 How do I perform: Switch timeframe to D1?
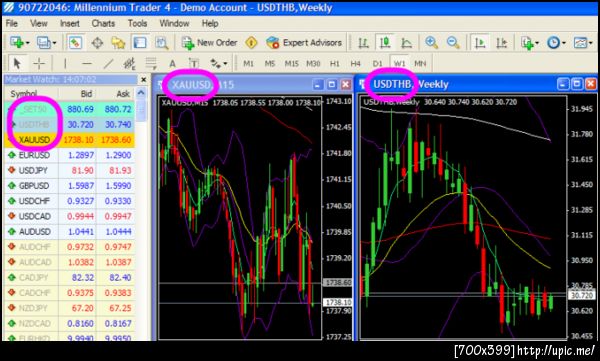pyautogui.click(x=378, y=64)
